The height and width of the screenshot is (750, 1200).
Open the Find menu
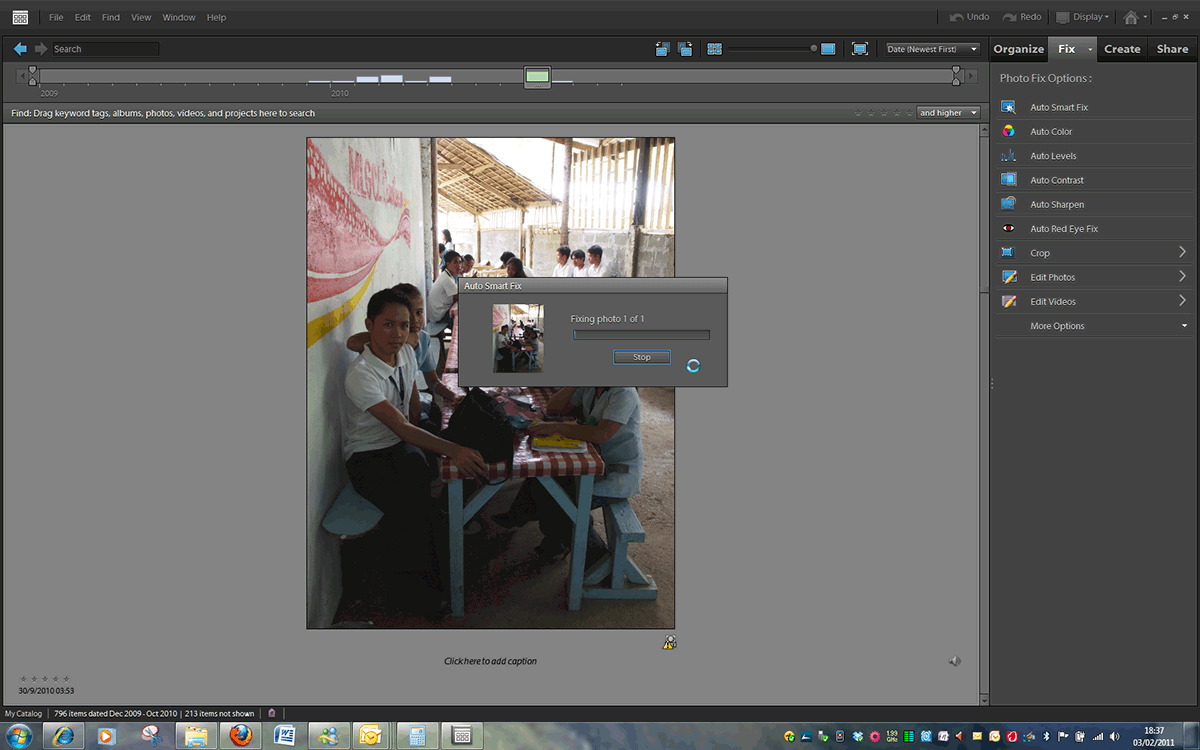(111, 17)
